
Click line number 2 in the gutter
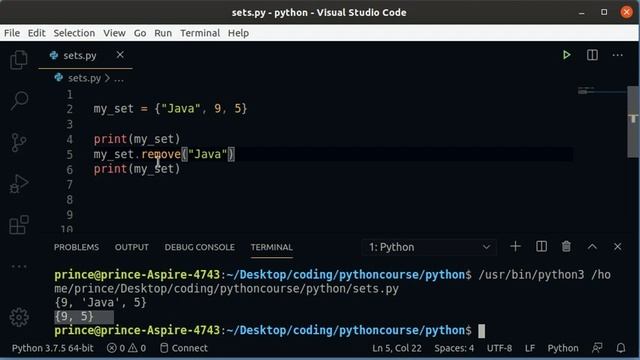pyautogui.click(x=69, y=109)
